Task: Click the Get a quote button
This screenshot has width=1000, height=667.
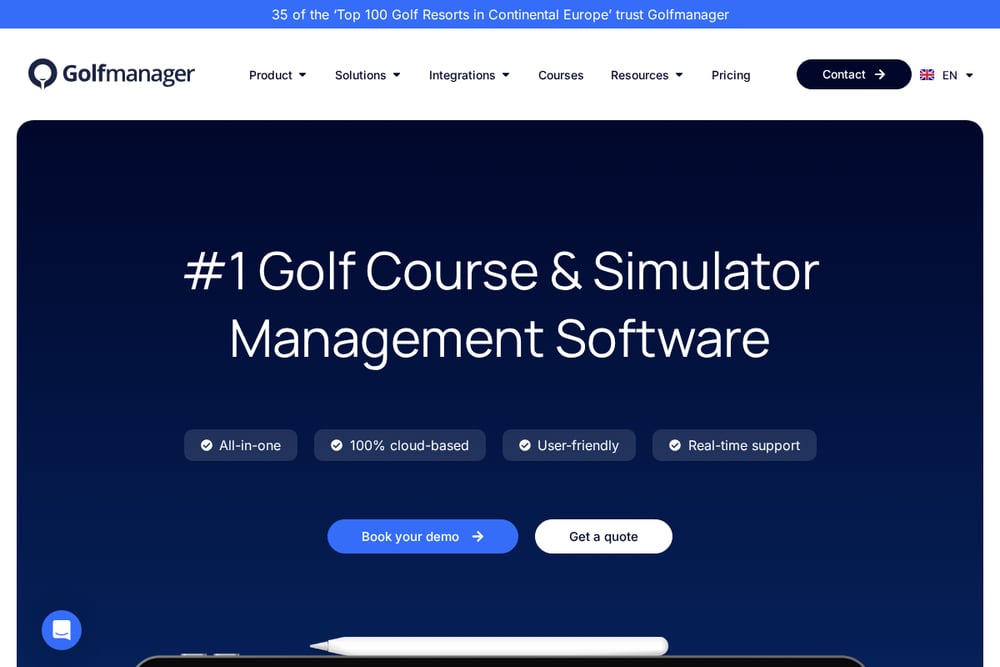Action: tap(603, 536)
